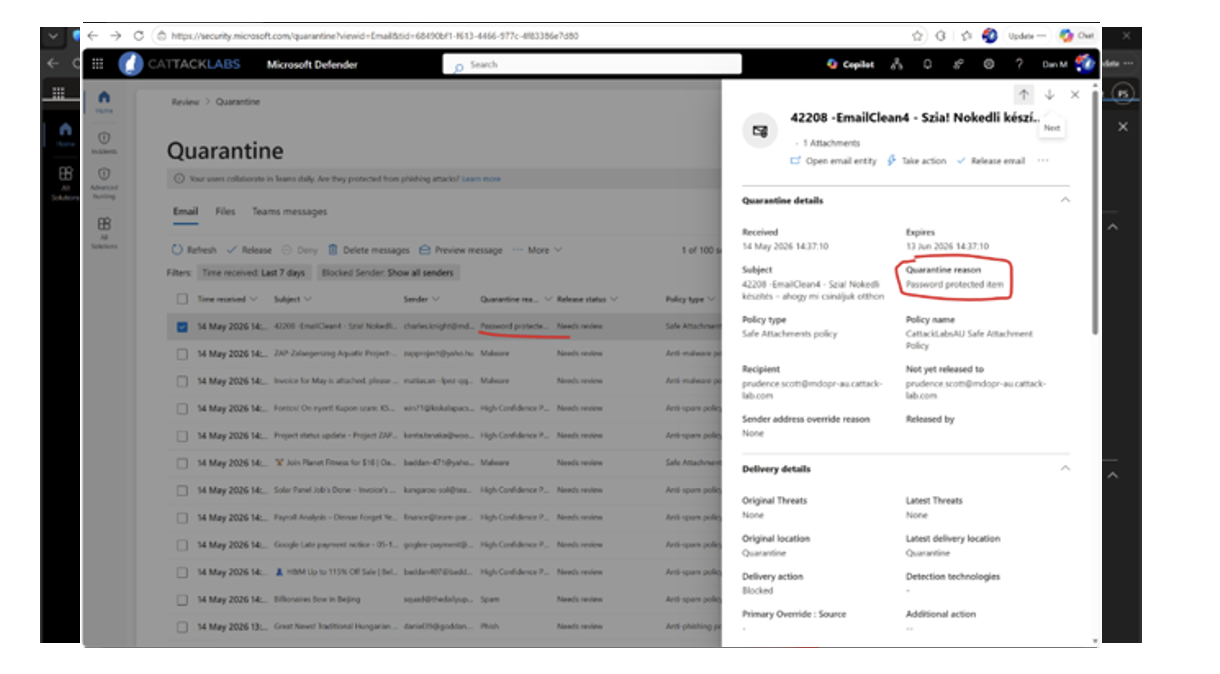Check the Fontos! On nyert! row checkbox

182,408
